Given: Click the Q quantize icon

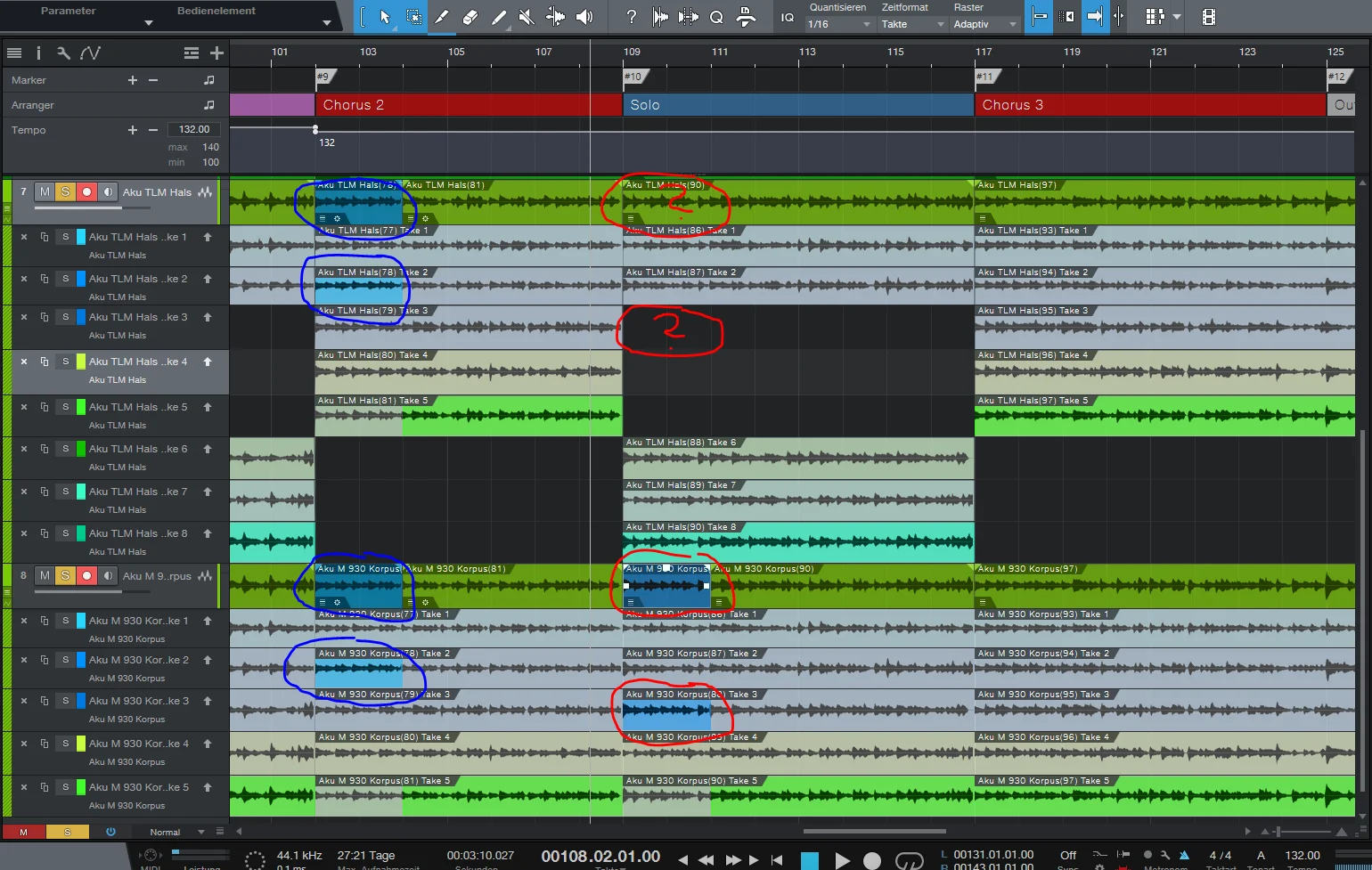Looking at the screenshot, I should [716, 16].
